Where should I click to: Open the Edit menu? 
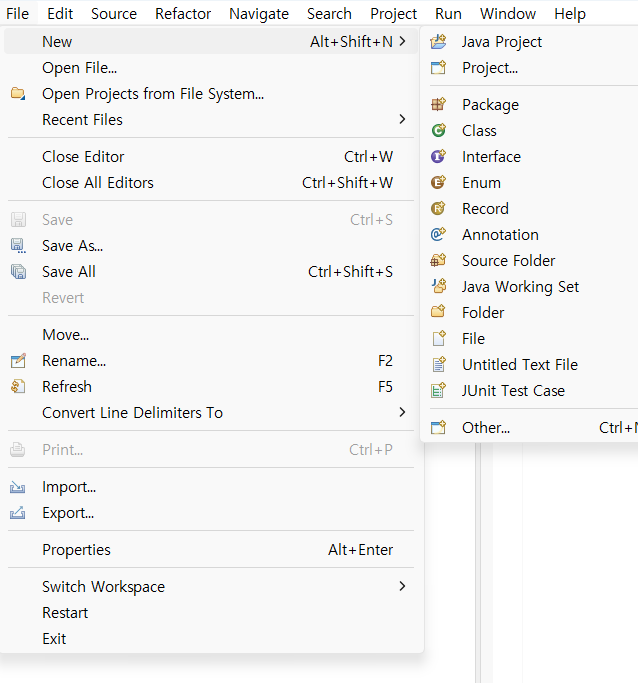point(60,14)
